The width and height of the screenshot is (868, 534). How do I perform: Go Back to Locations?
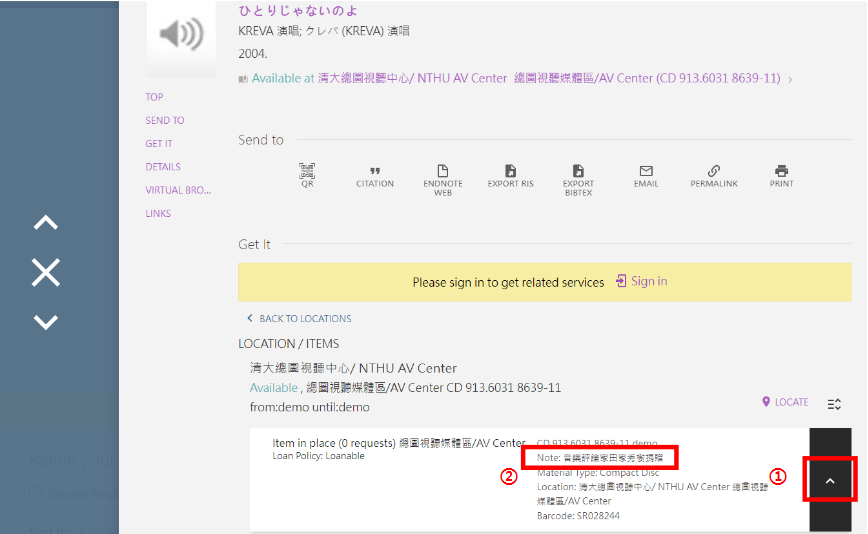click(x=299, y=319)
